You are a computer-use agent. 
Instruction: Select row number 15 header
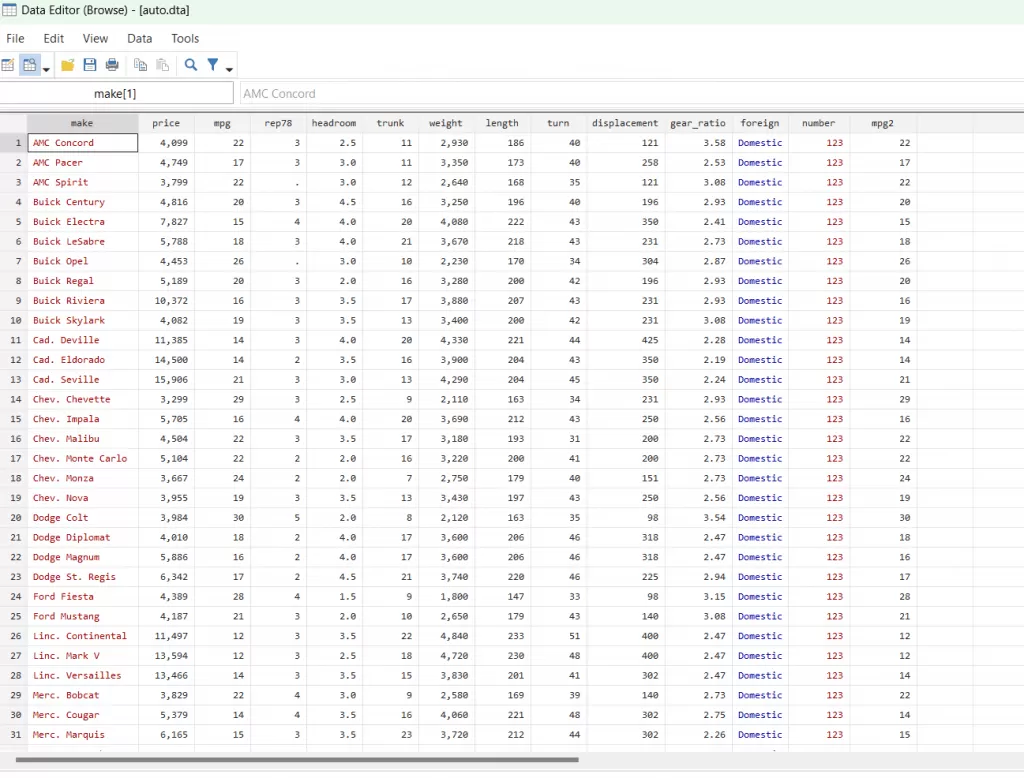(x=15, y=419)
